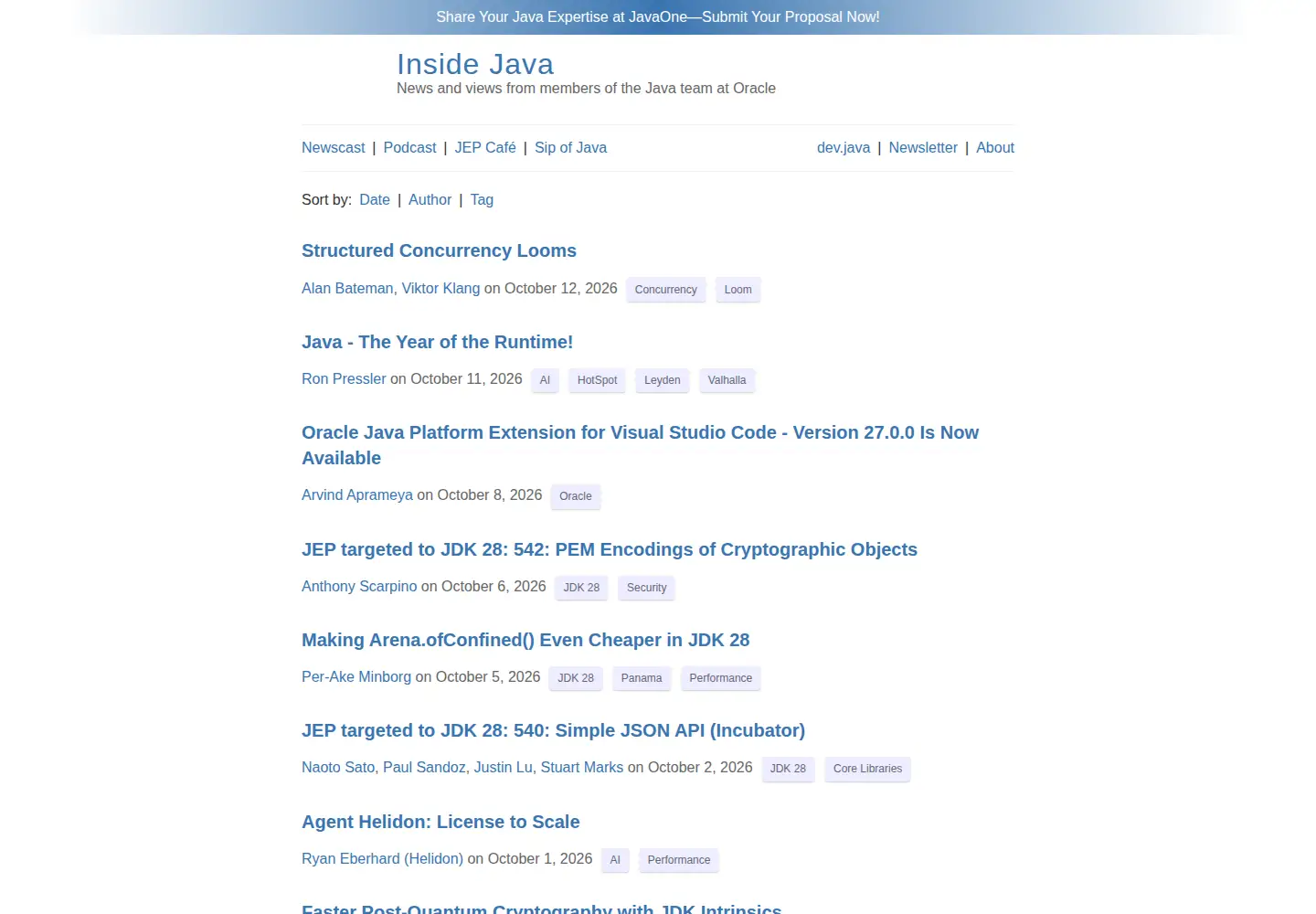The image size is (1316, 914).
Task: Filter by the Valhalla tag
Action: pos(727,380)
